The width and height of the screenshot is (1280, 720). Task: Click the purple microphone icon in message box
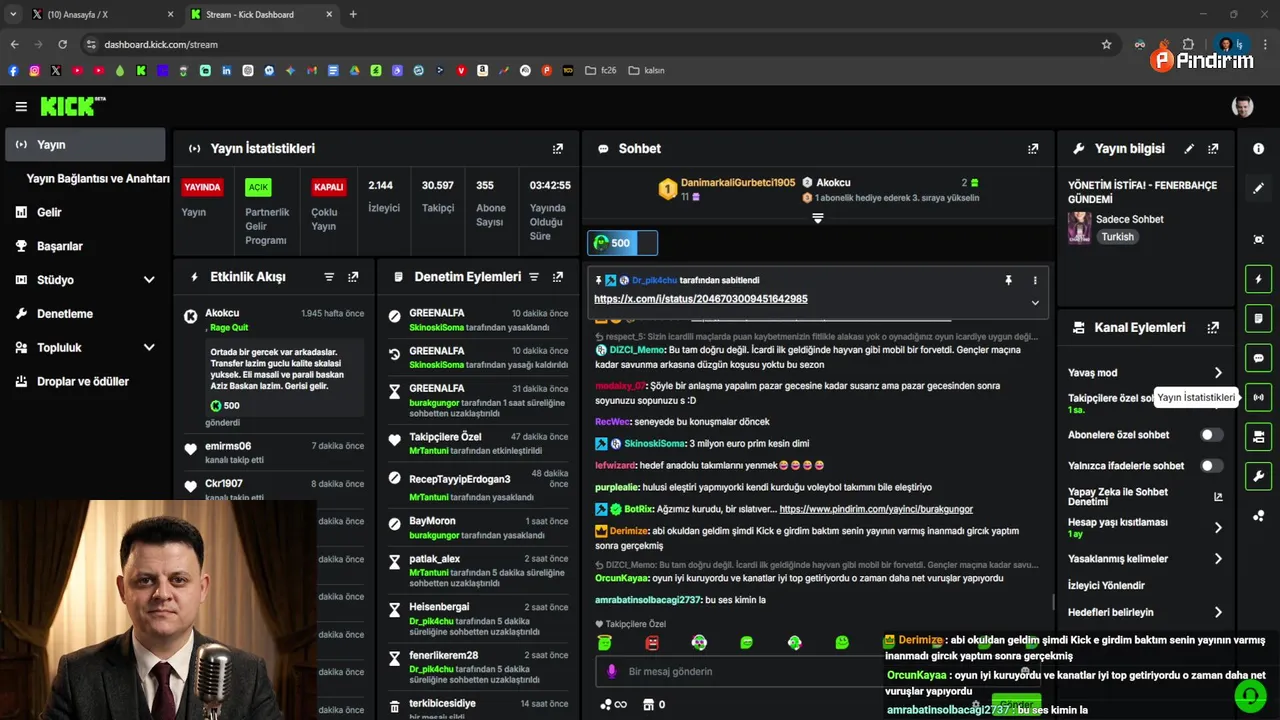612,671
